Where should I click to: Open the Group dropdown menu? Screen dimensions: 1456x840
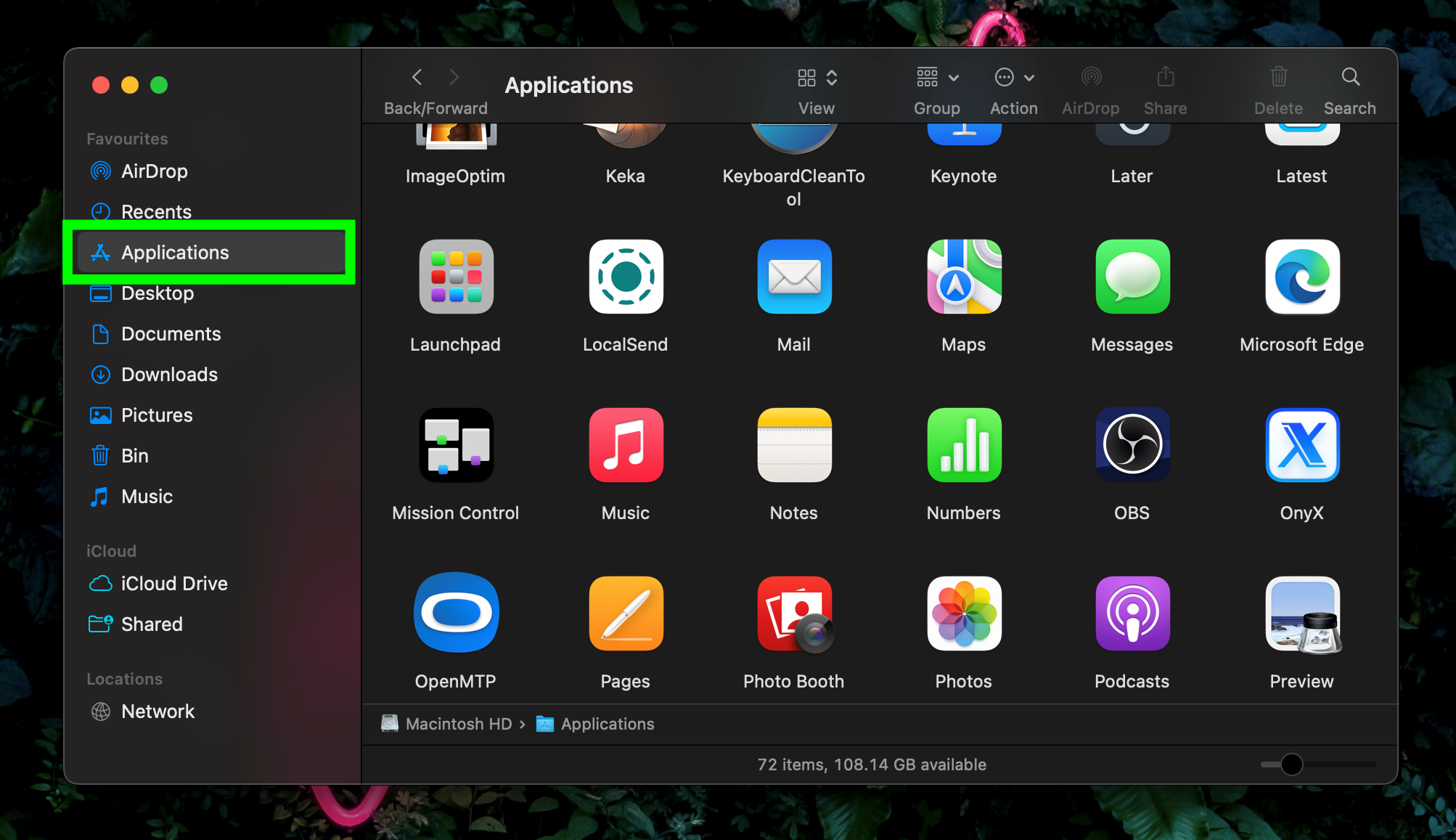938,77
